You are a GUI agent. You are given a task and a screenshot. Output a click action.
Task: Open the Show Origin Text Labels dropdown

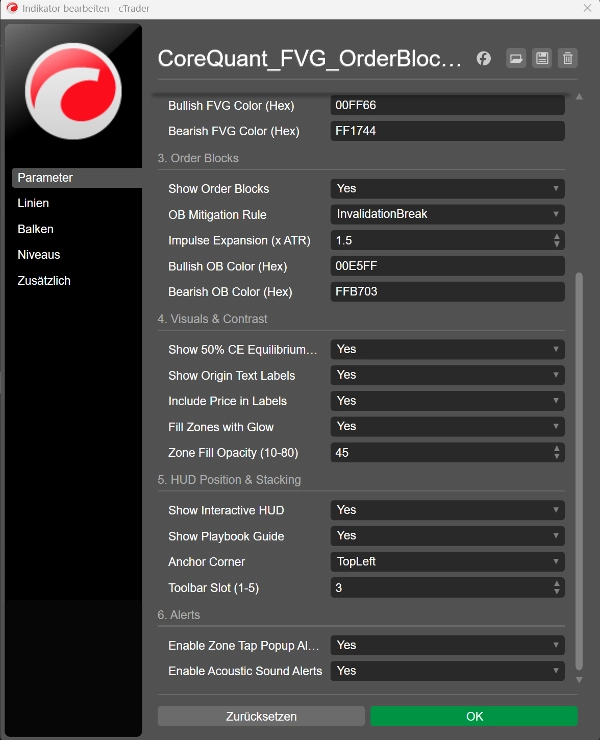click(x=448, y=375)
